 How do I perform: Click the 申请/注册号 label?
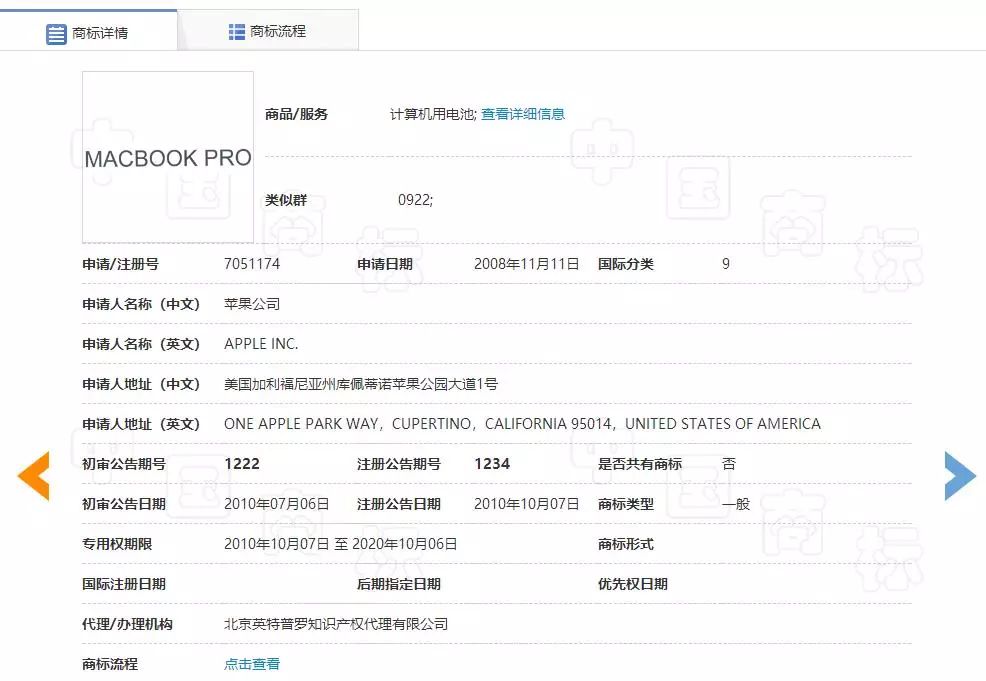(x=120, y=264)
